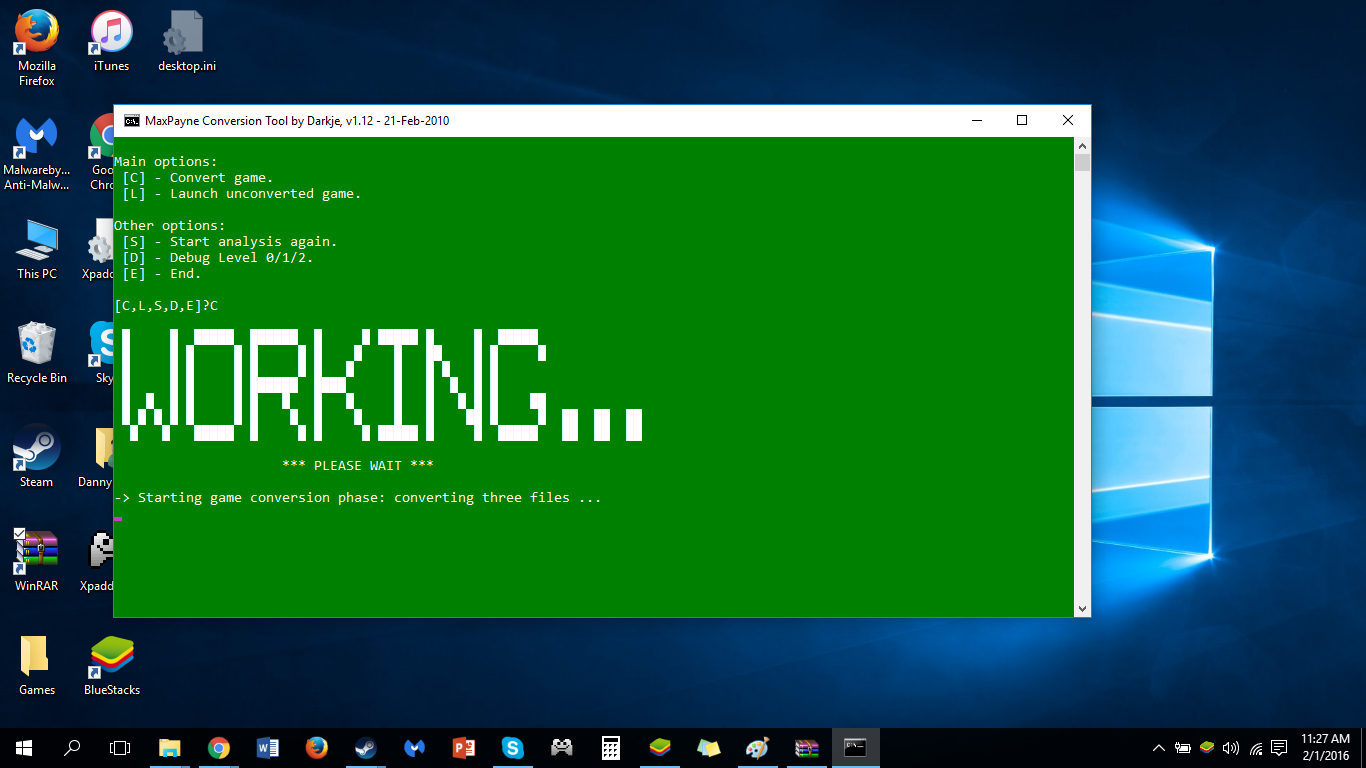The width and height of the screenshot is (1366, 768).
Task: Open PowerPoint from the taskbar
Action: [464, 748]
